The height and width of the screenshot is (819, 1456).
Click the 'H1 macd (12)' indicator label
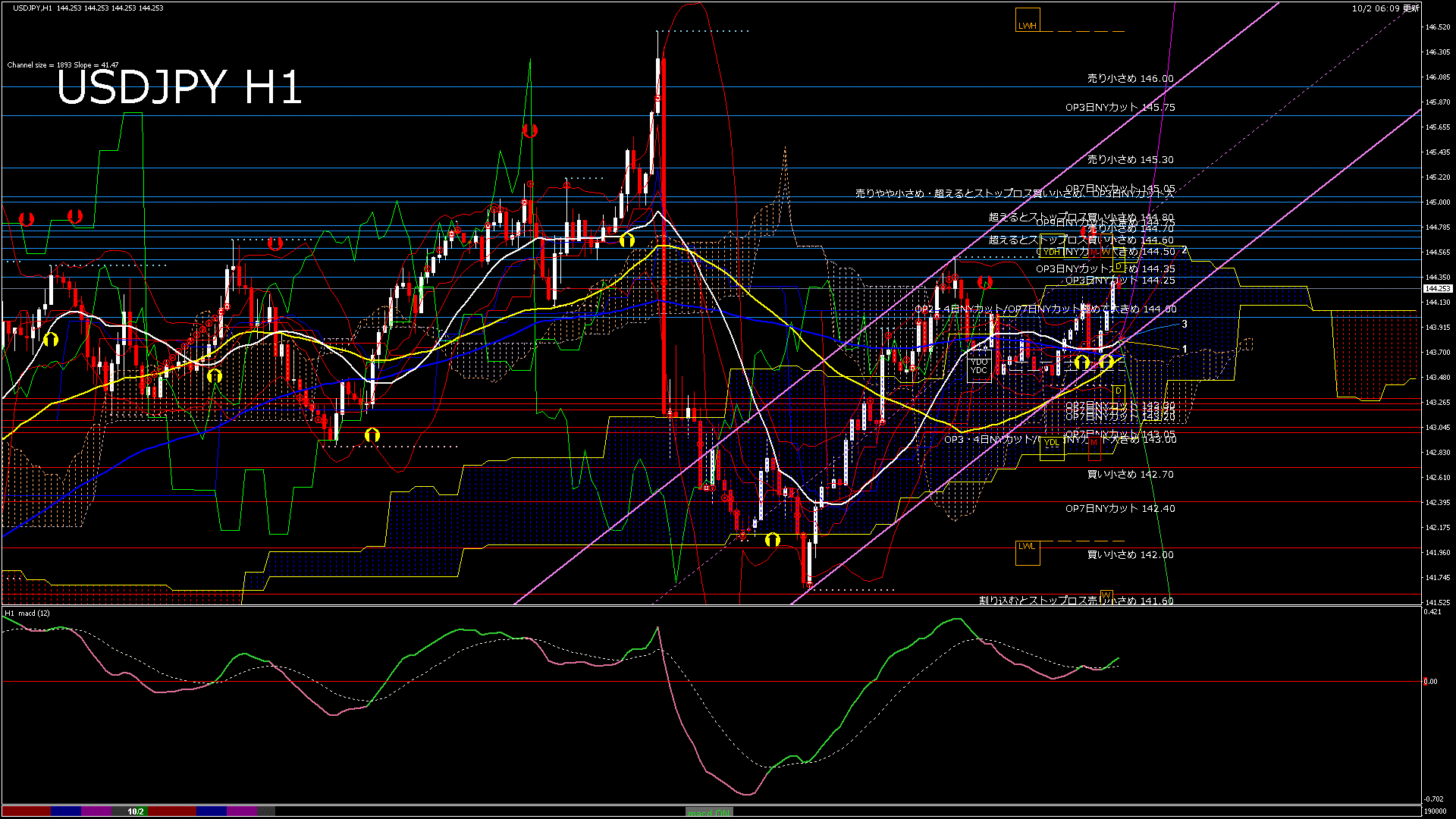coord(27,613)
